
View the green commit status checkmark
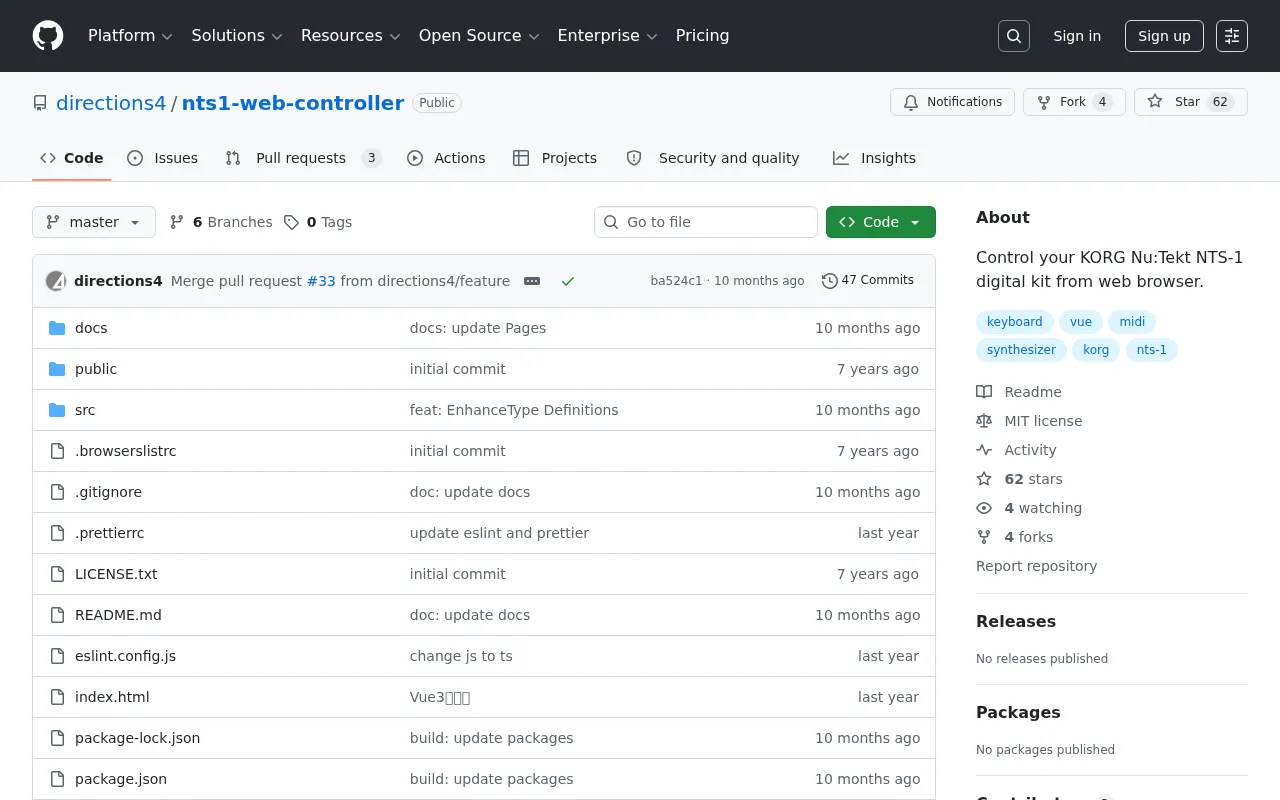tap(568, 281)
